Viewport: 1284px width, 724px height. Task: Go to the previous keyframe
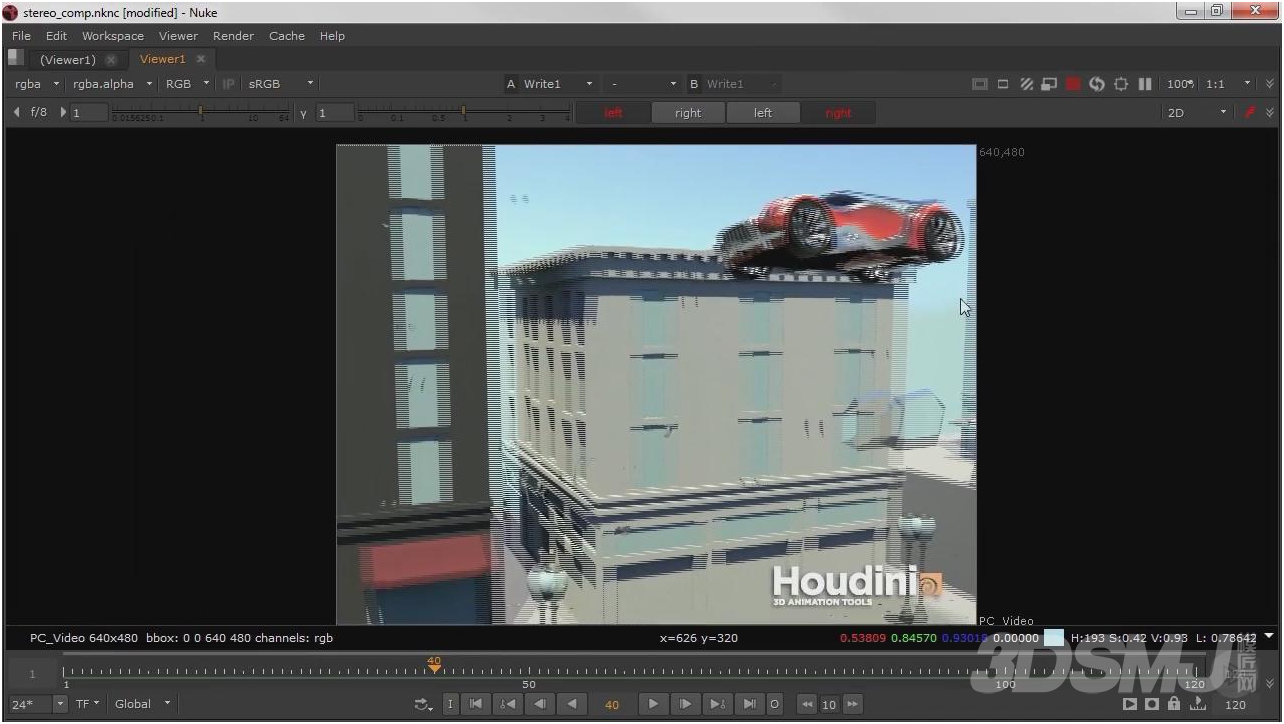coord(508,704)
